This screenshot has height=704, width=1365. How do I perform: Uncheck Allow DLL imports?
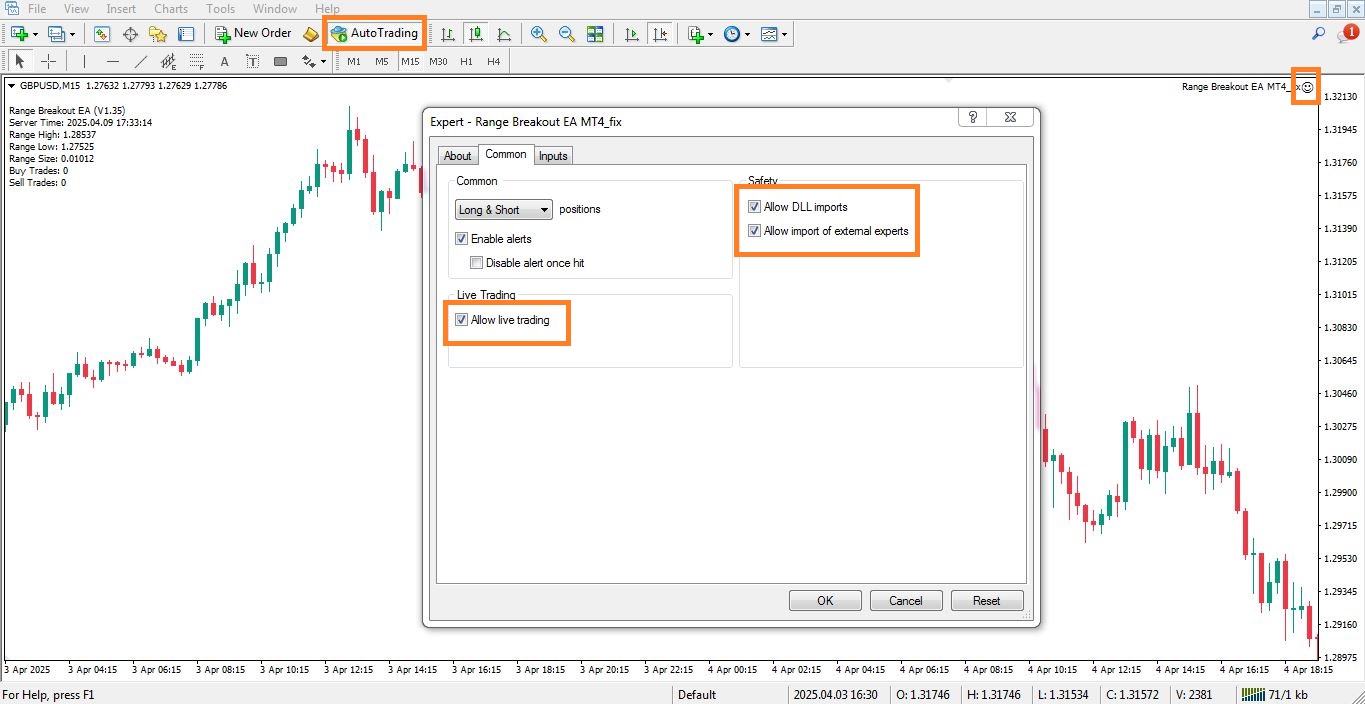[755, 207]
